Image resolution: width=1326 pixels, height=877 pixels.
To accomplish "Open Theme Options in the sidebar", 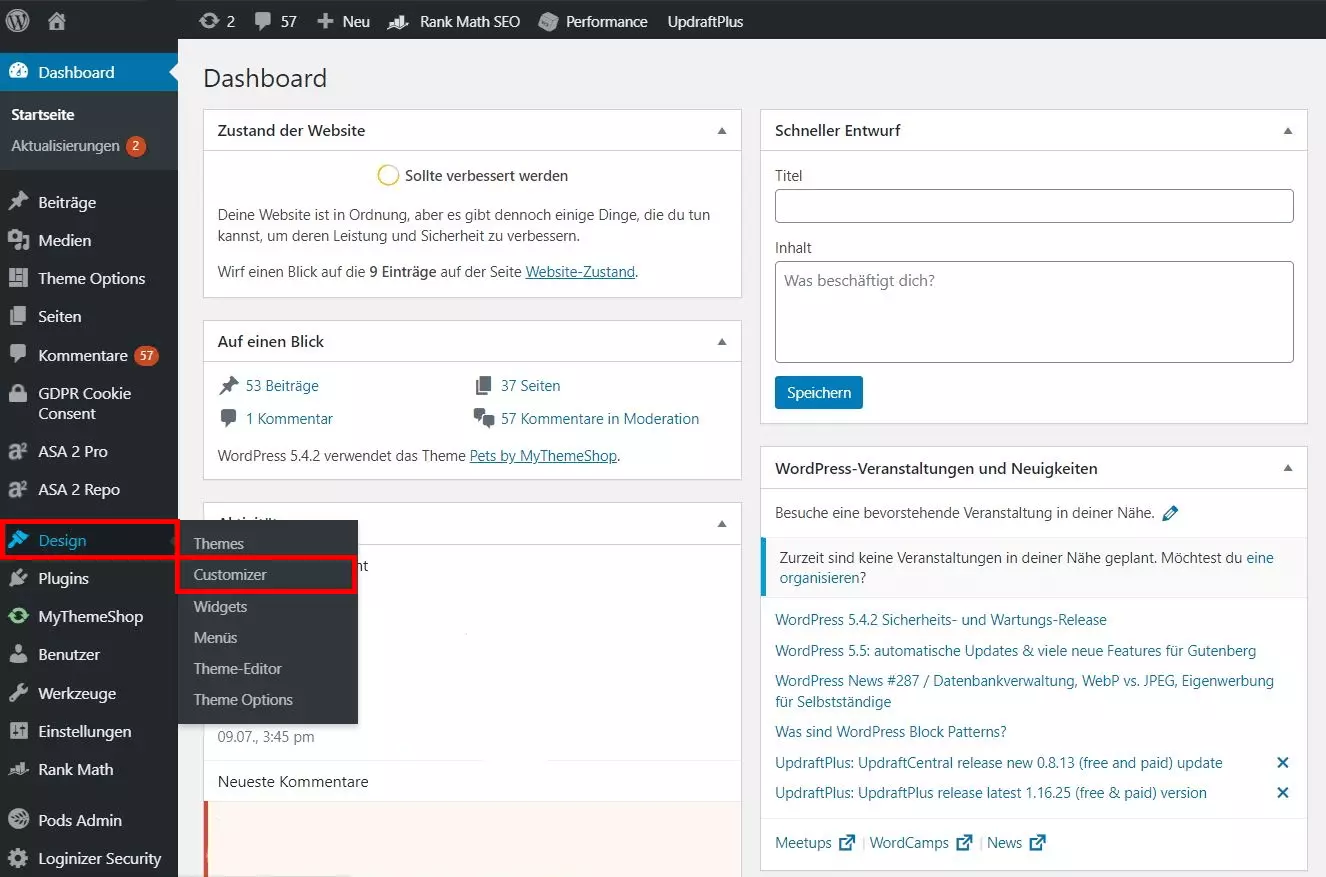I will click(x=89, y=278).
